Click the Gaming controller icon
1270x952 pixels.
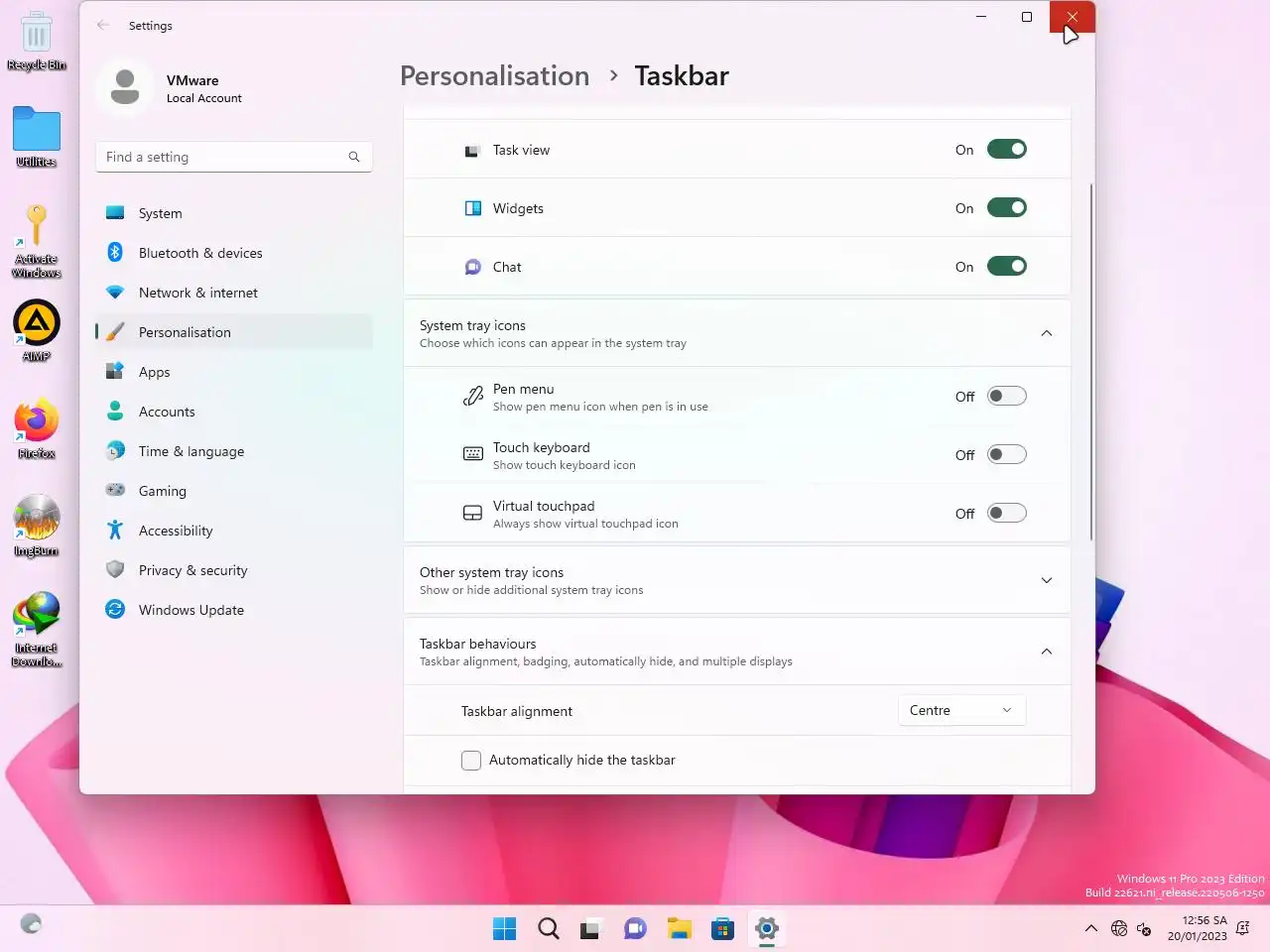click(115, 490)
